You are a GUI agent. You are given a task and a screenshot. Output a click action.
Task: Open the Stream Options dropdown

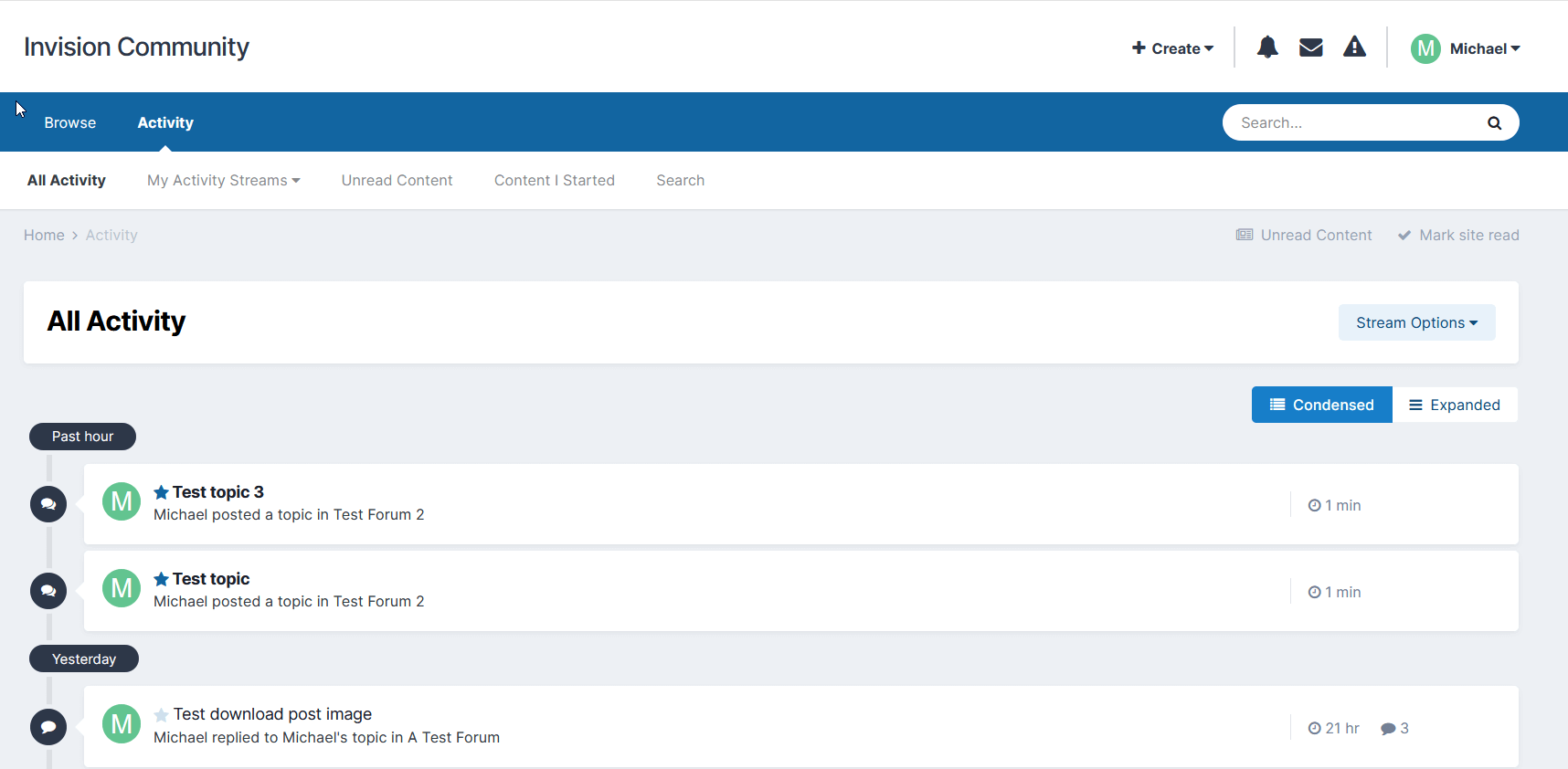(1416, 322)
